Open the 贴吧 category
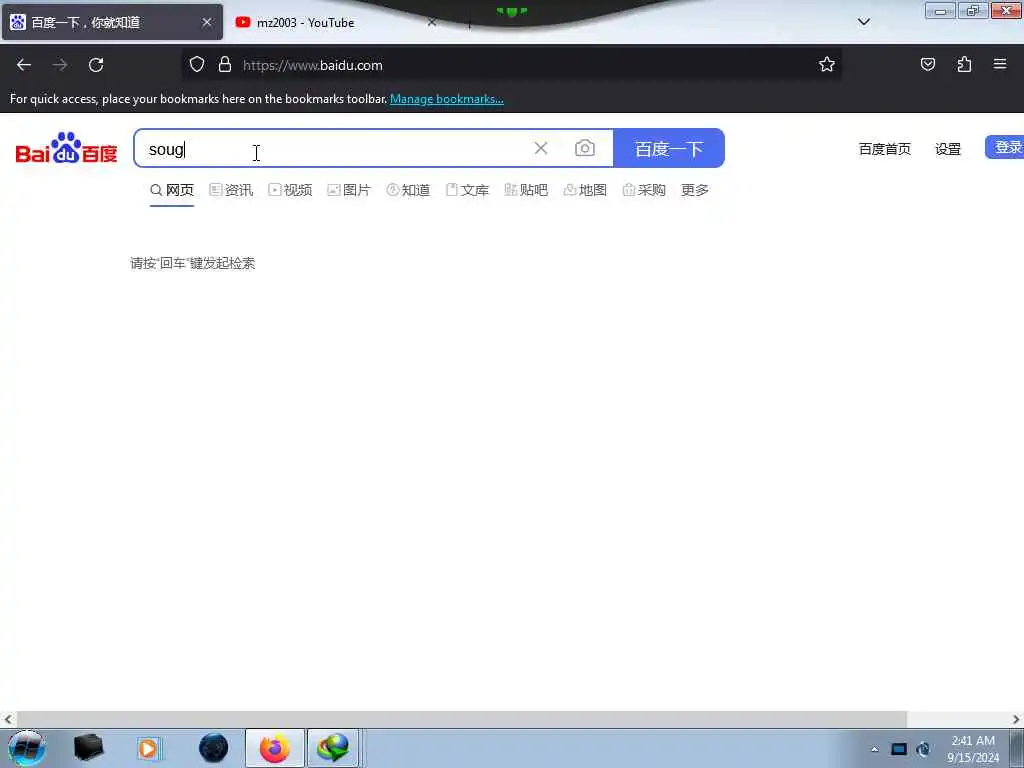 point(526,190)
